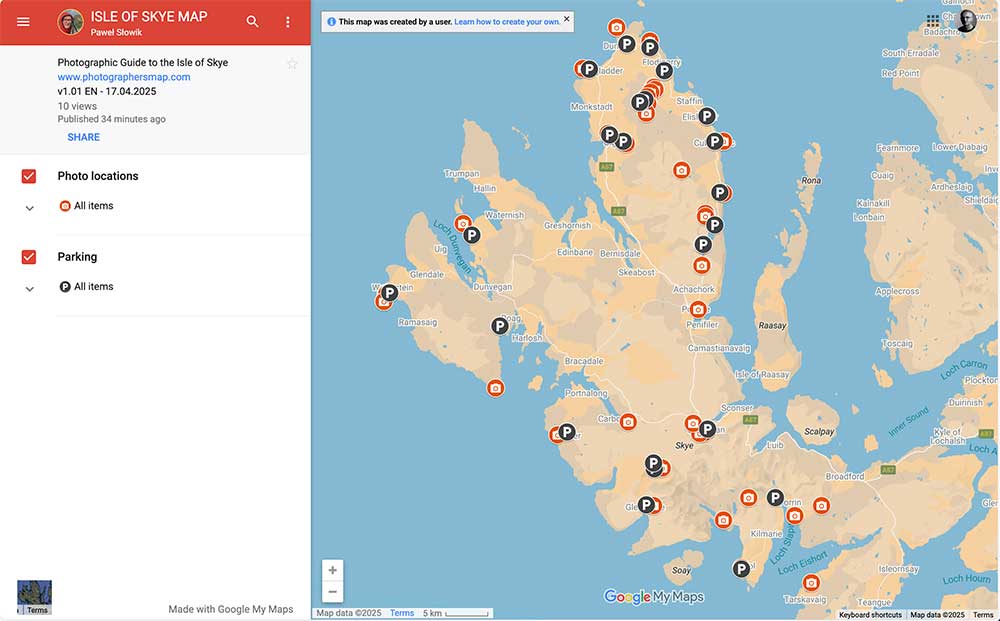Click the ISLE OF SKYE MAP heading

[x=149, y=17]
